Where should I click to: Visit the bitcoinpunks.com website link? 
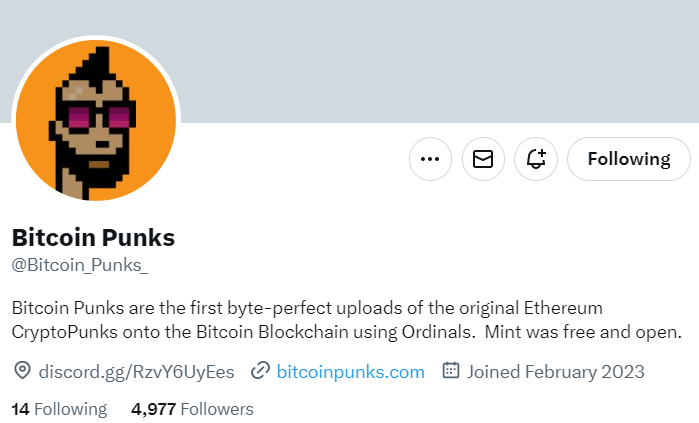tap(350, 372)
